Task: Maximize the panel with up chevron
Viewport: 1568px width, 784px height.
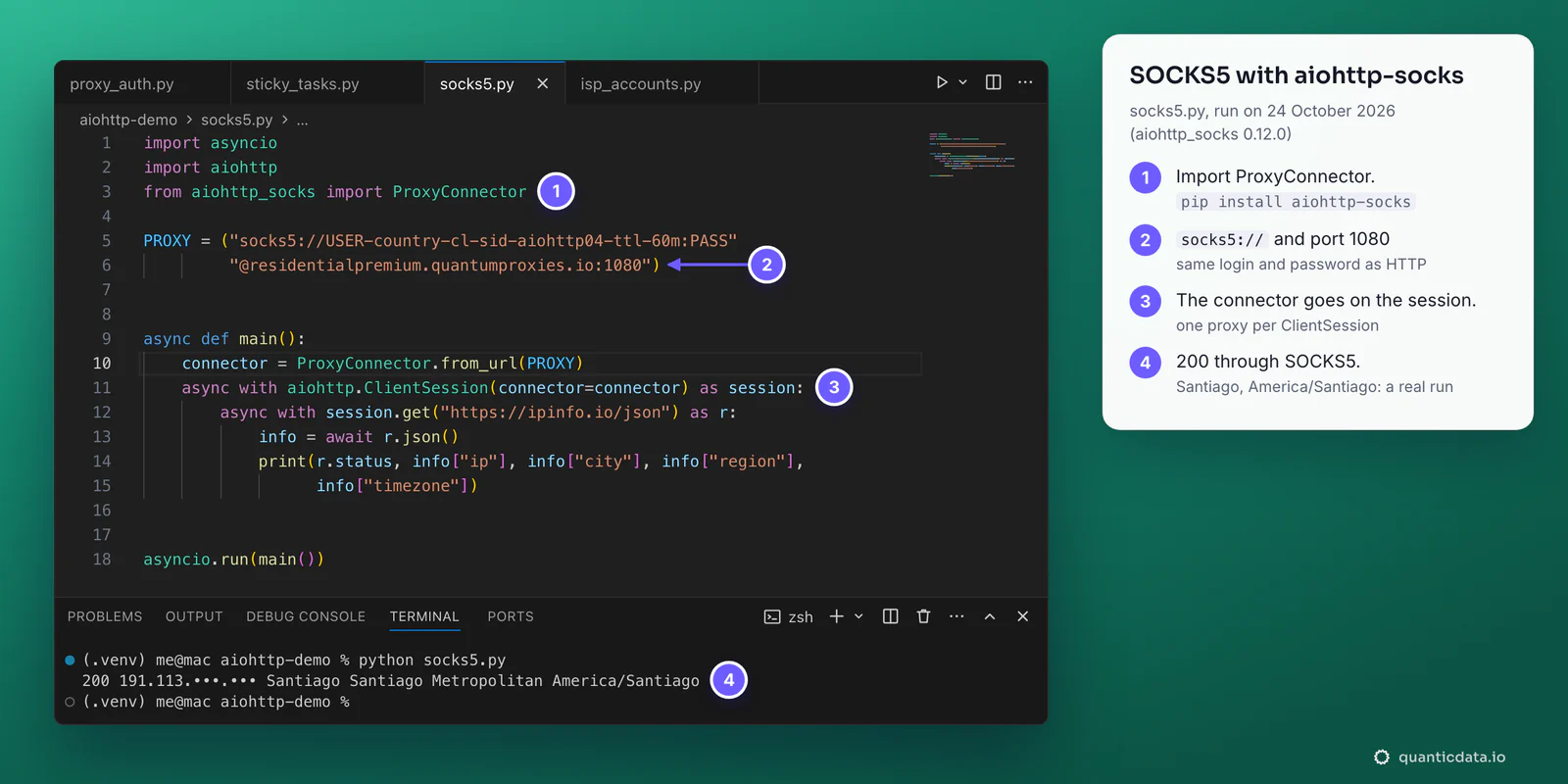Action: tap(990, 616)
